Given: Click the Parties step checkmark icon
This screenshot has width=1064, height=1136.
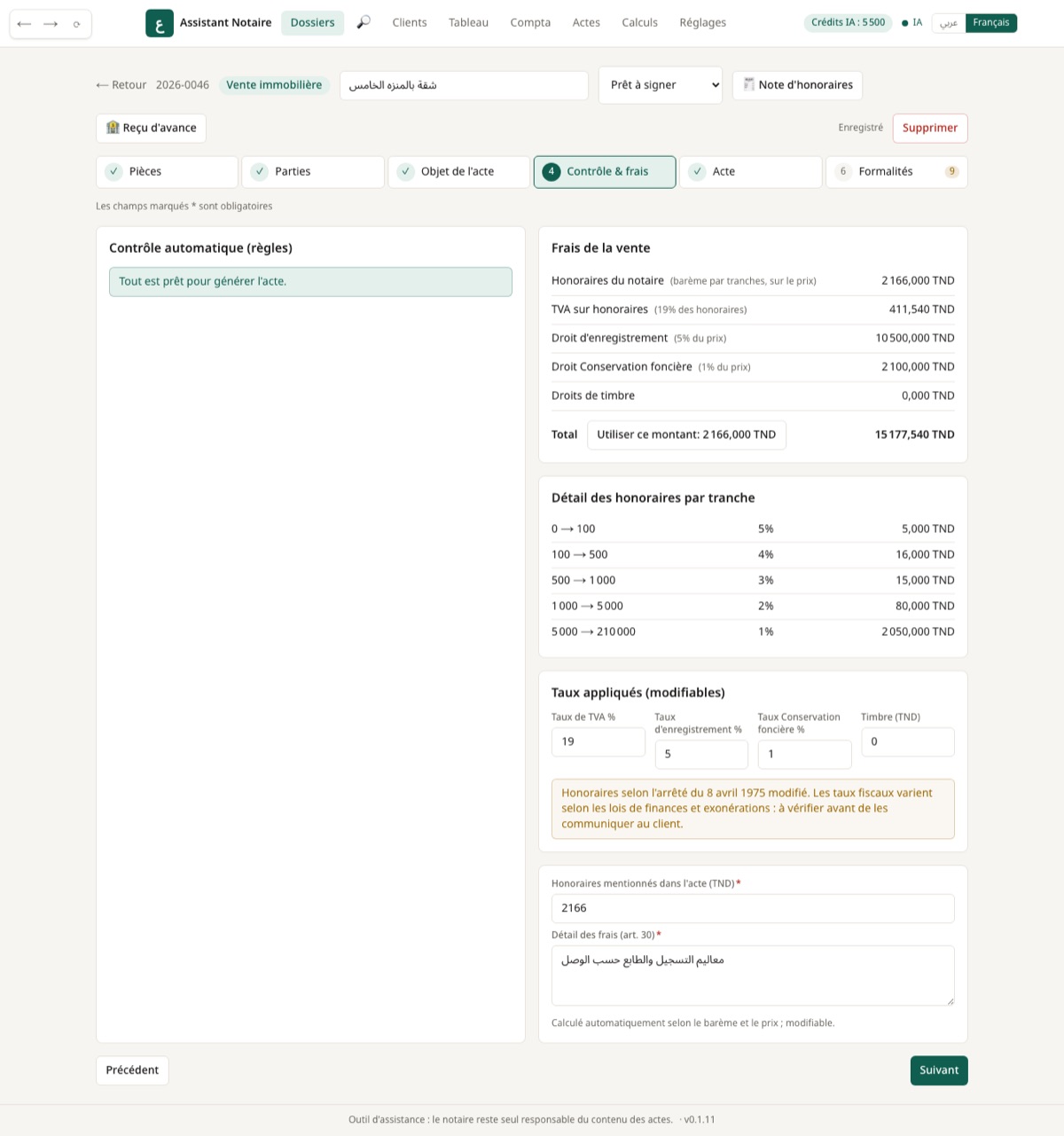Looking at the screenshot, I should click(x=259, y=172).
